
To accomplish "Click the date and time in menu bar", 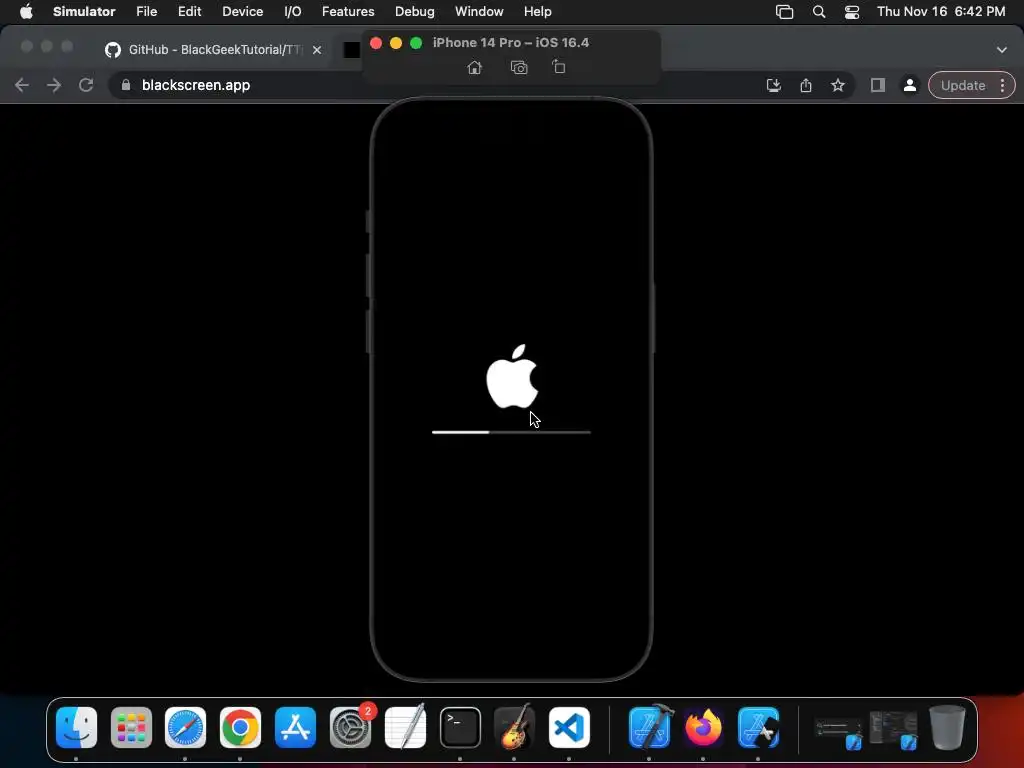I will tap(941, 12).
